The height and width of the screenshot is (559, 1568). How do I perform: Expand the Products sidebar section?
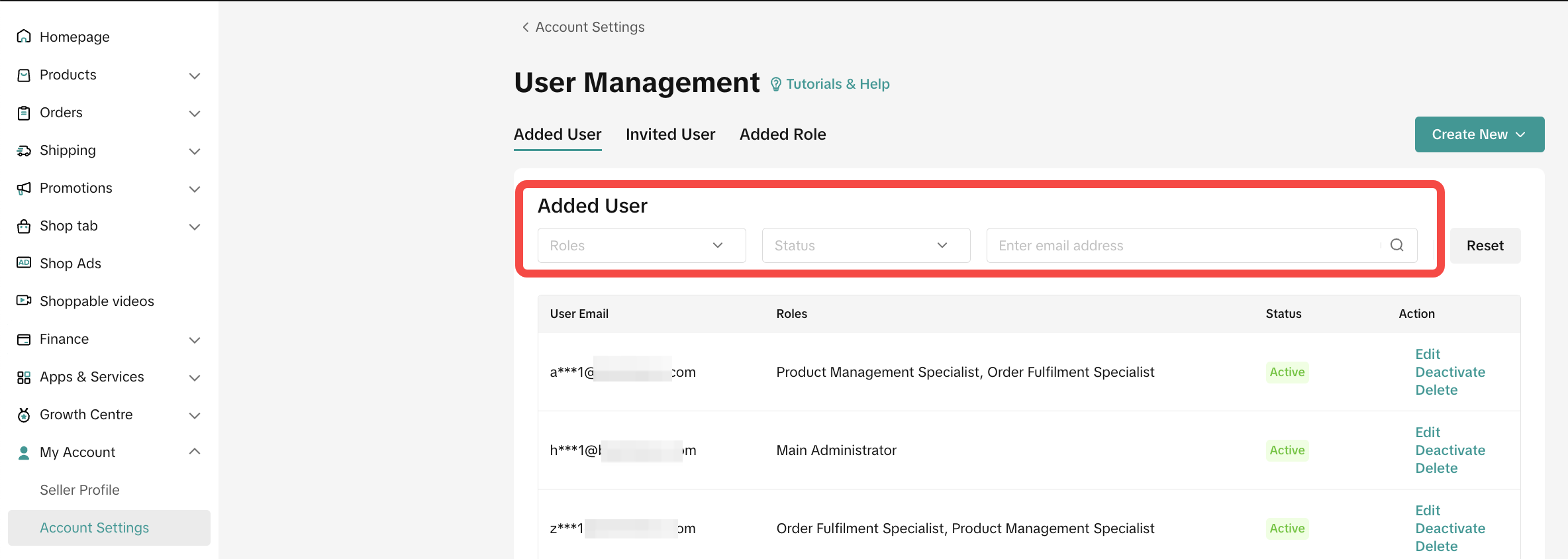194,76
